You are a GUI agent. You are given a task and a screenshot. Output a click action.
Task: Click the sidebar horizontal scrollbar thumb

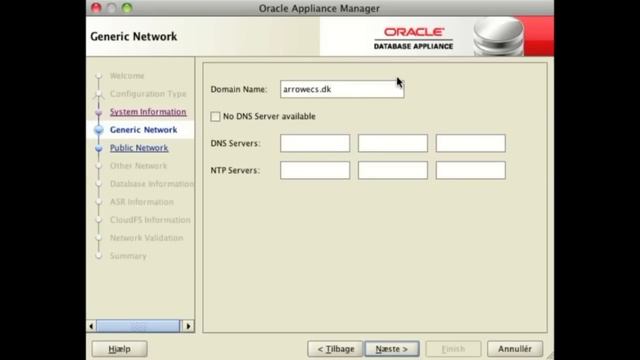click(138, 326)
